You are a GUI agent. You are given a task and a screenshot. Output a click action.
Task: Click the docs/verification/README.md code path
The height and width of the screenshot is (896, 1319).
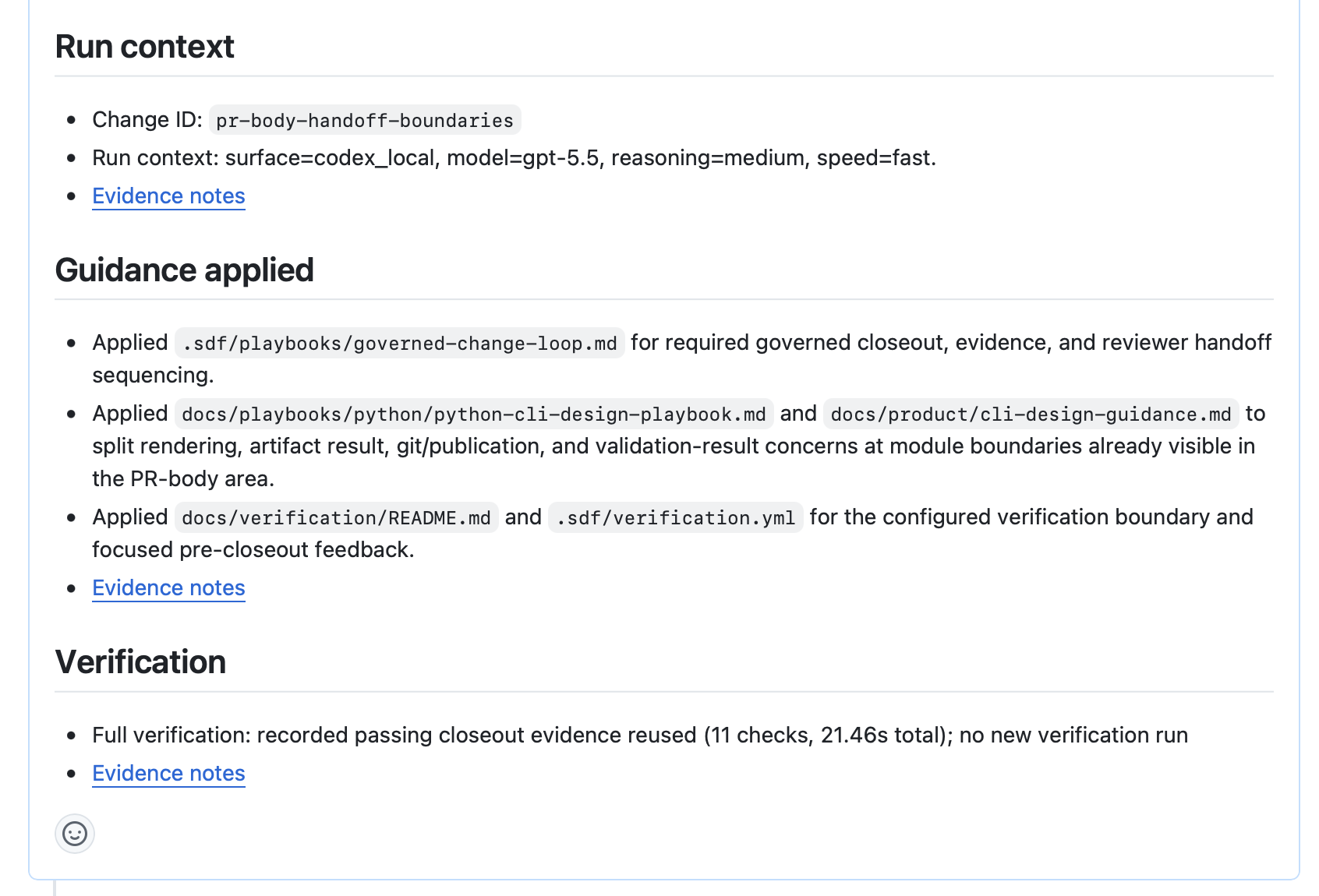click(337, 517)
